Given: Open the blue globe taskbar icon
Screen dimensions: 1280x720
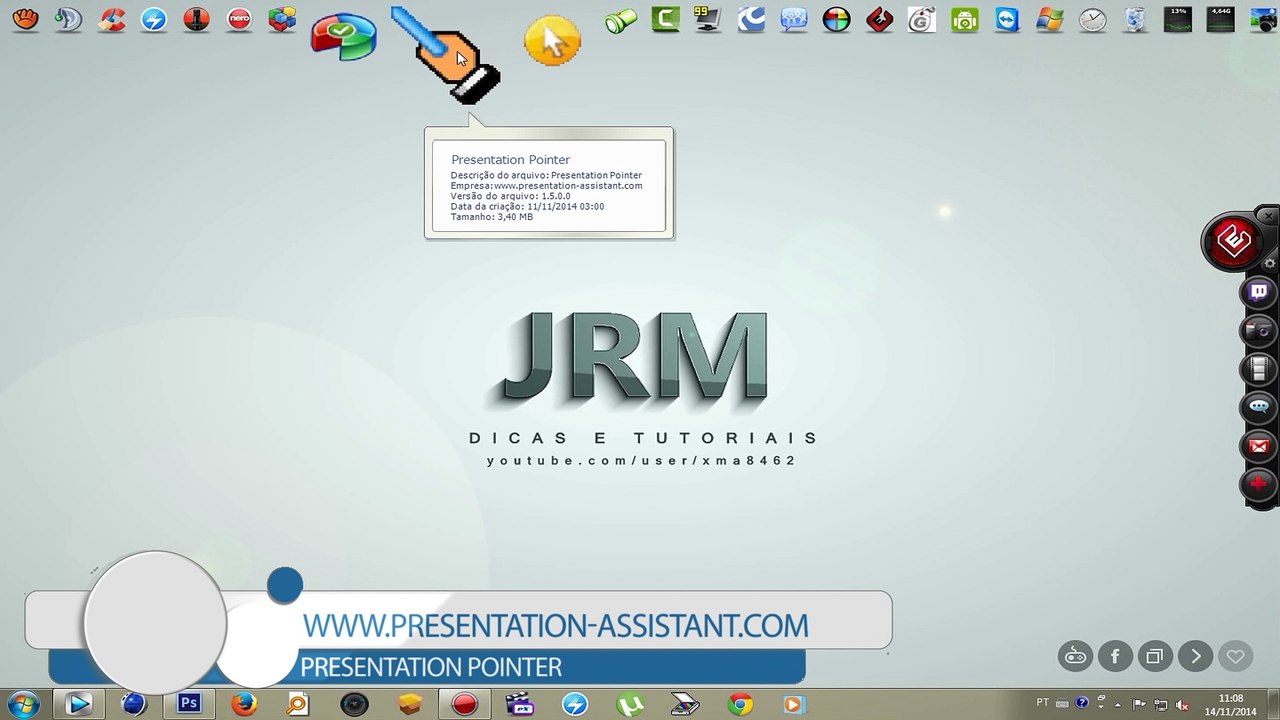Looking at the screenshot, I should click(134, 704).
